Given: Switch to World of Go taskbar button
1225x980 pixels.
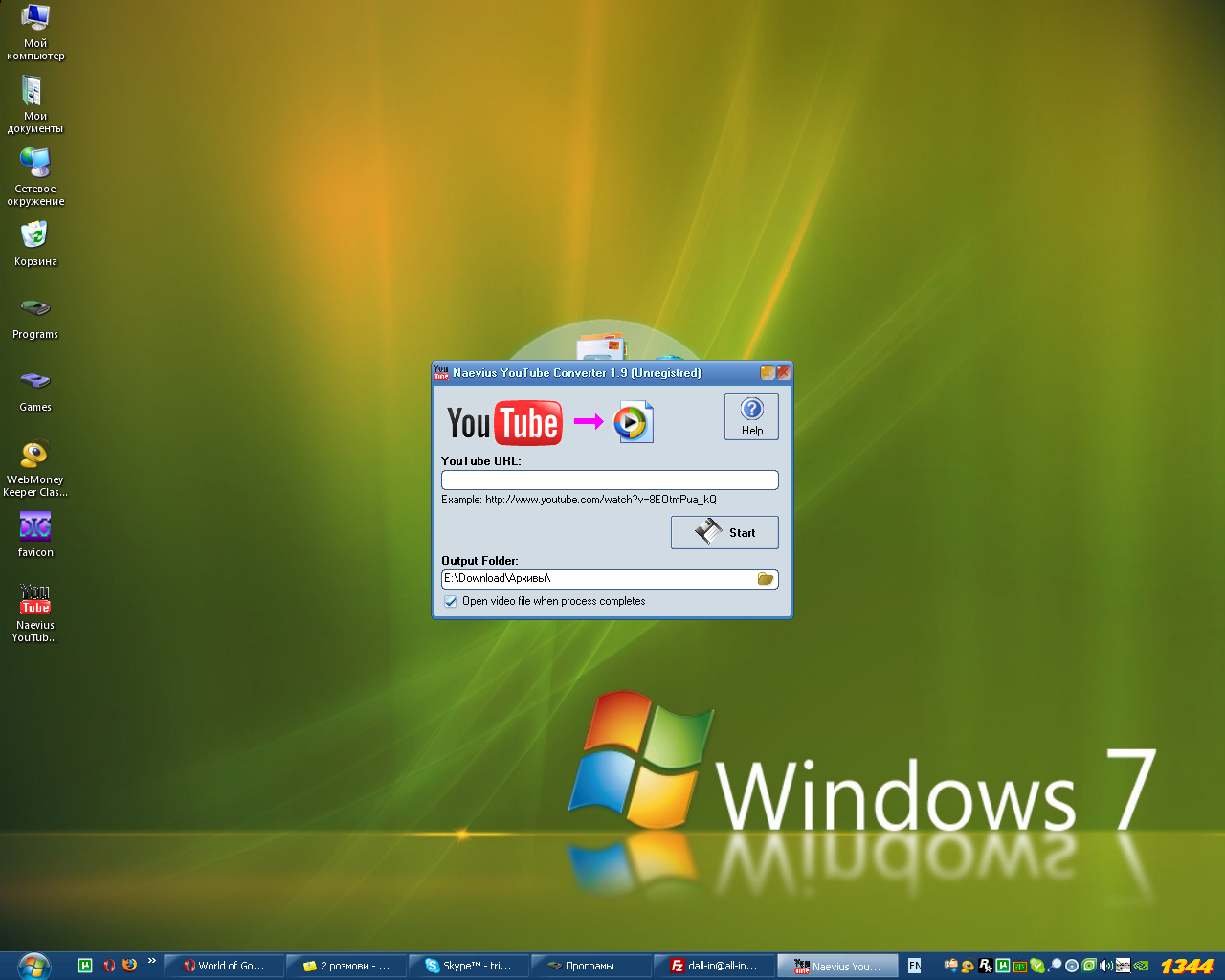Looking at the screenshot, I should [x=224, y=966].
